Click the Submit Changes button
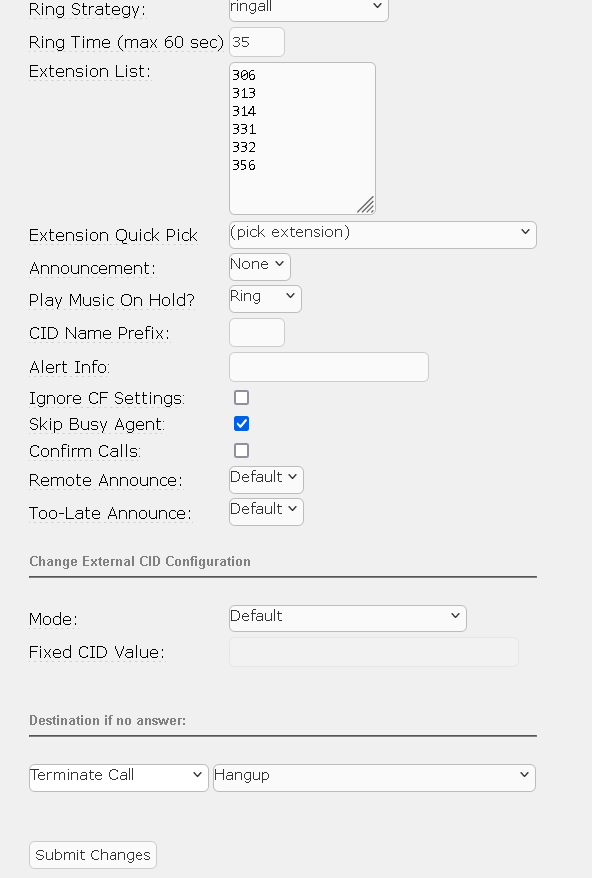Viewport: 592px width, 878px height. pyautogui.click(x=93, y=855)
